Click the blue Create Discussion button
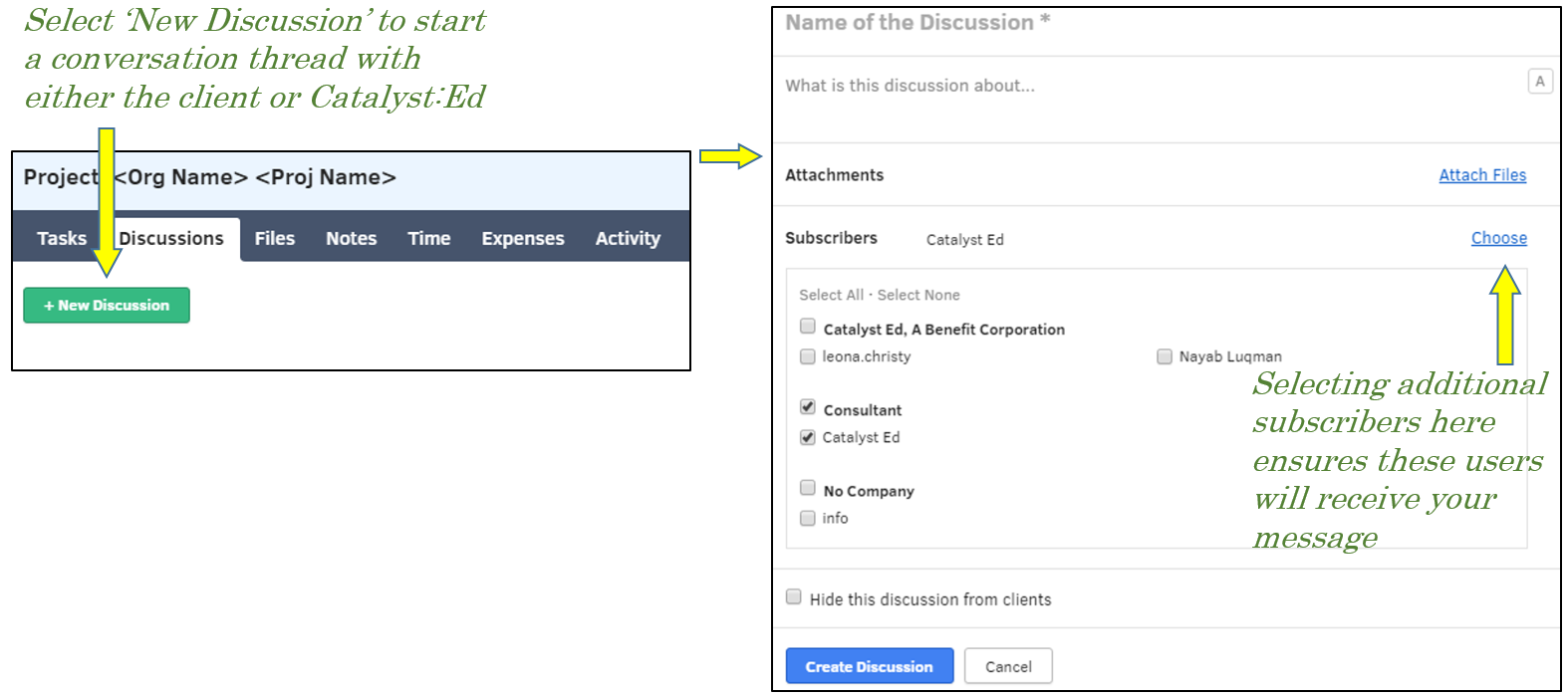 coord(870,666)
